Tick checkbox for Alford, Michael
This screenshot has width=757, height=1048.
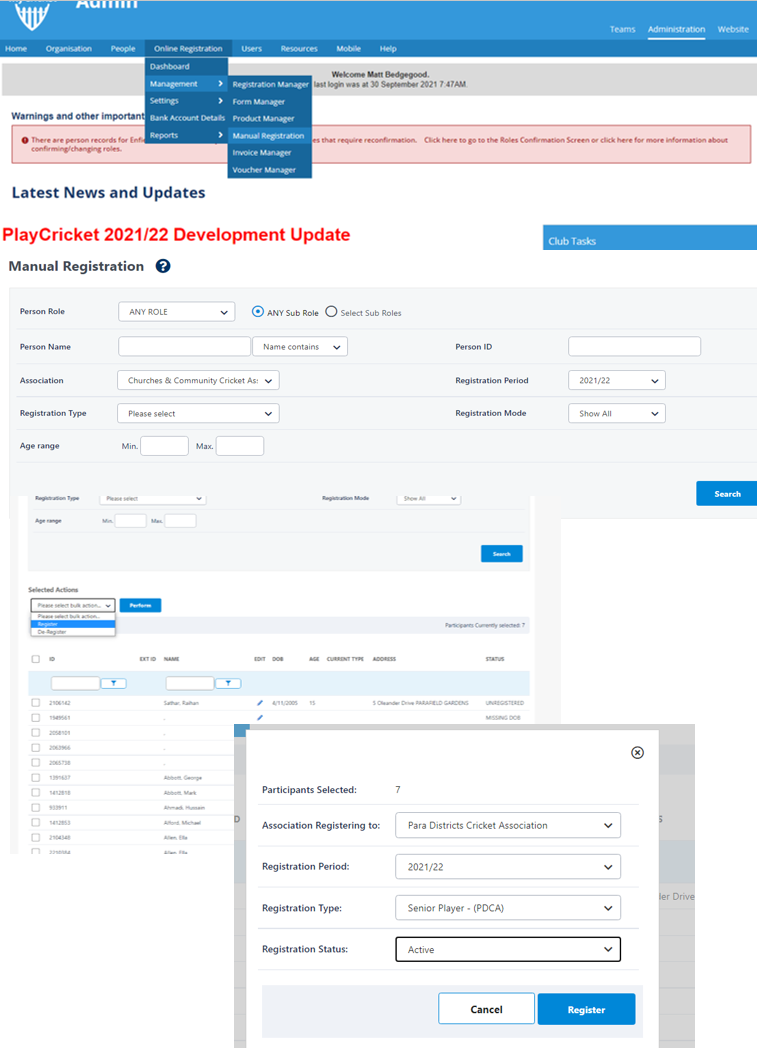point(35,823)
